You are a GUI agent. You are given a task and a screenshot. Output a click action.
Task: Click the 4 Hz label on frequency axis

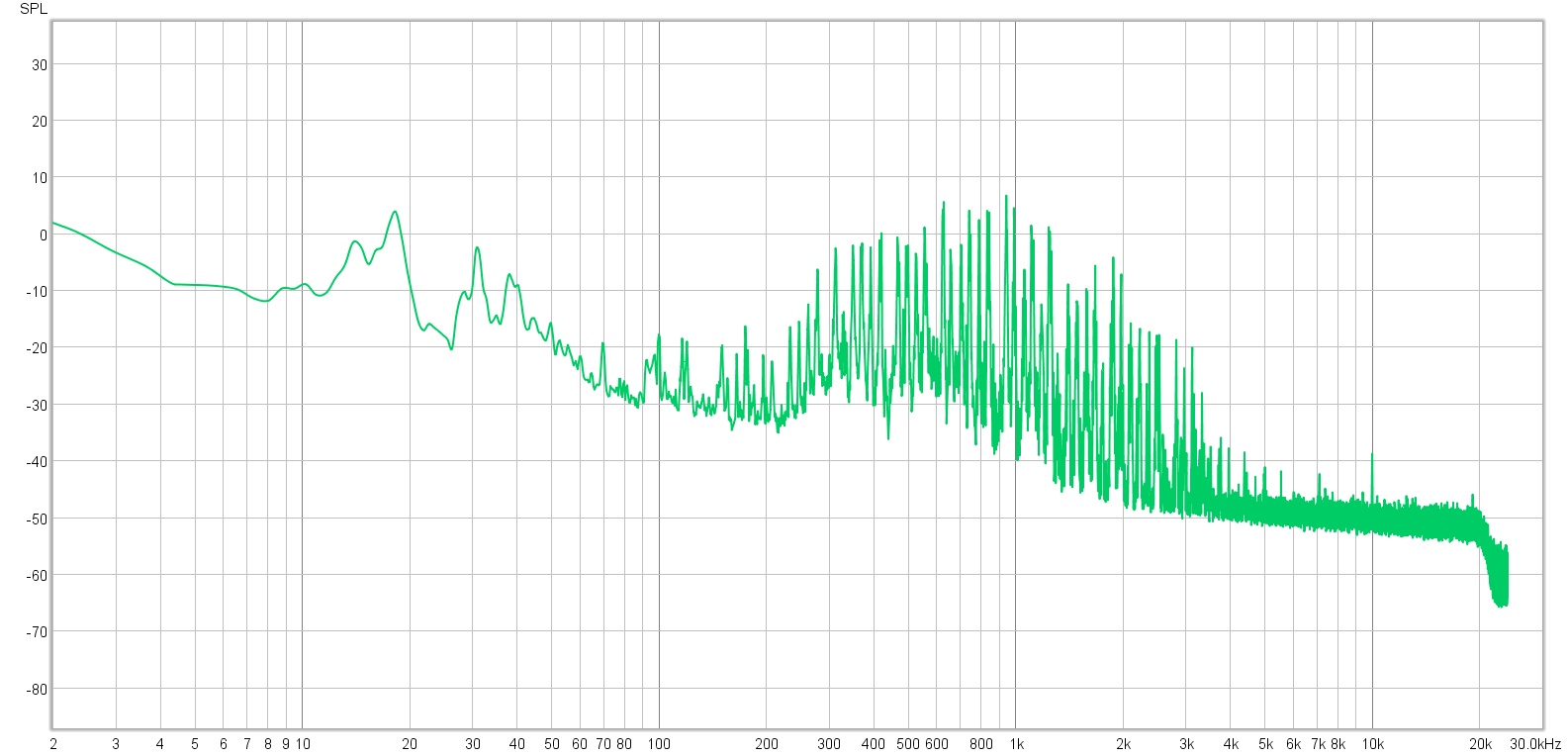pyautogui.click(x=160, y=744)
